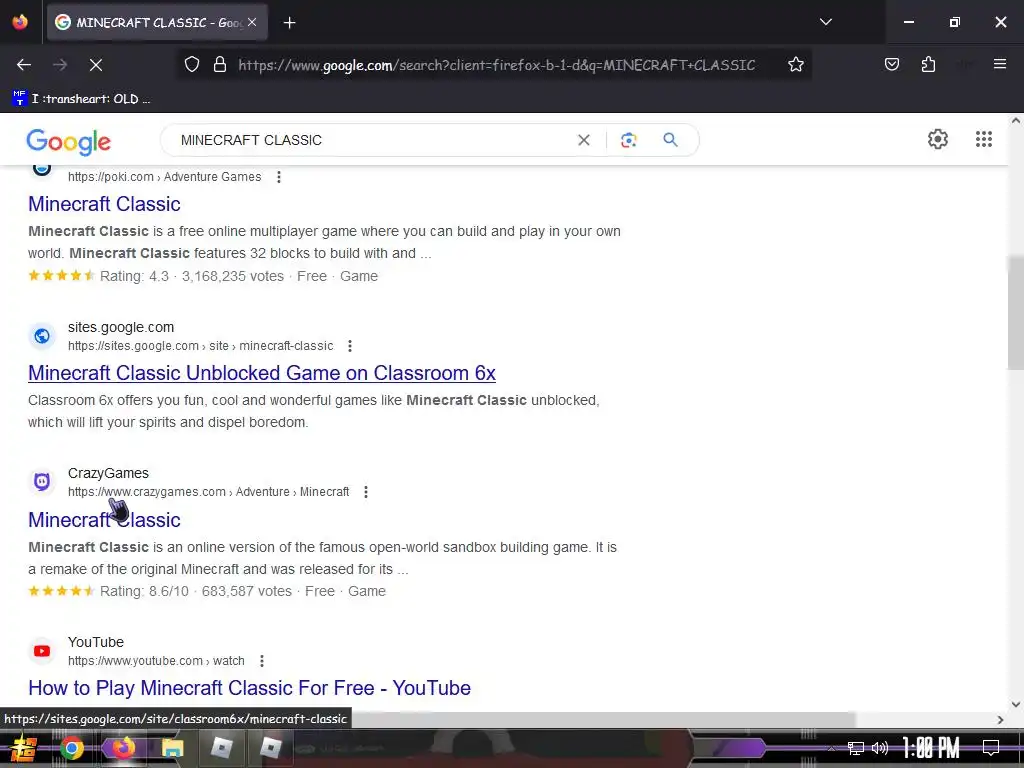Go to the Google homepage logo
Screen dimensions: 1024x768
click(69, 141)
